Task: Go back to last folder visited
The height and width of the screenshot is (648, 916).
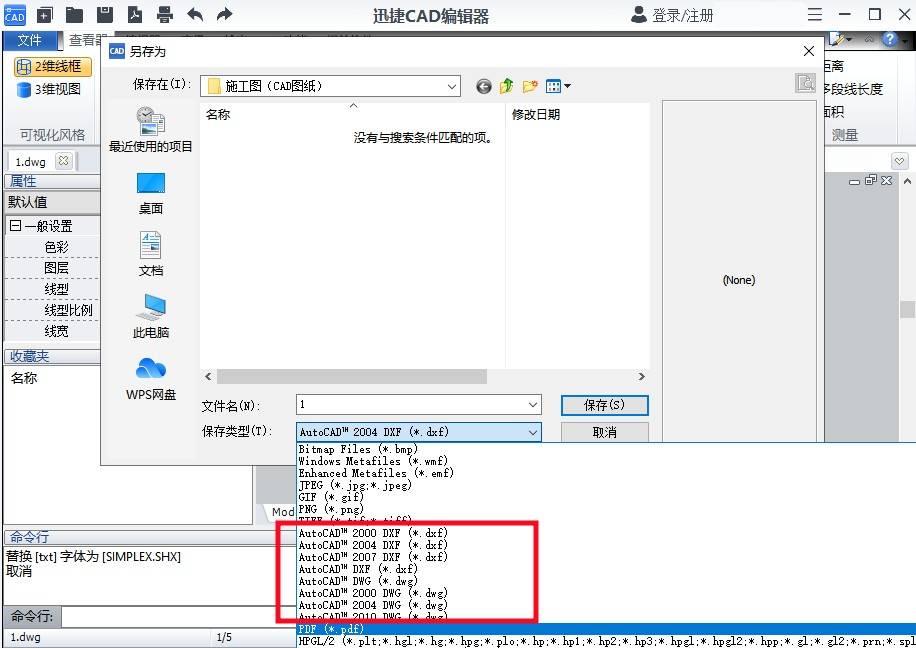Action: (x=483, y=86)
